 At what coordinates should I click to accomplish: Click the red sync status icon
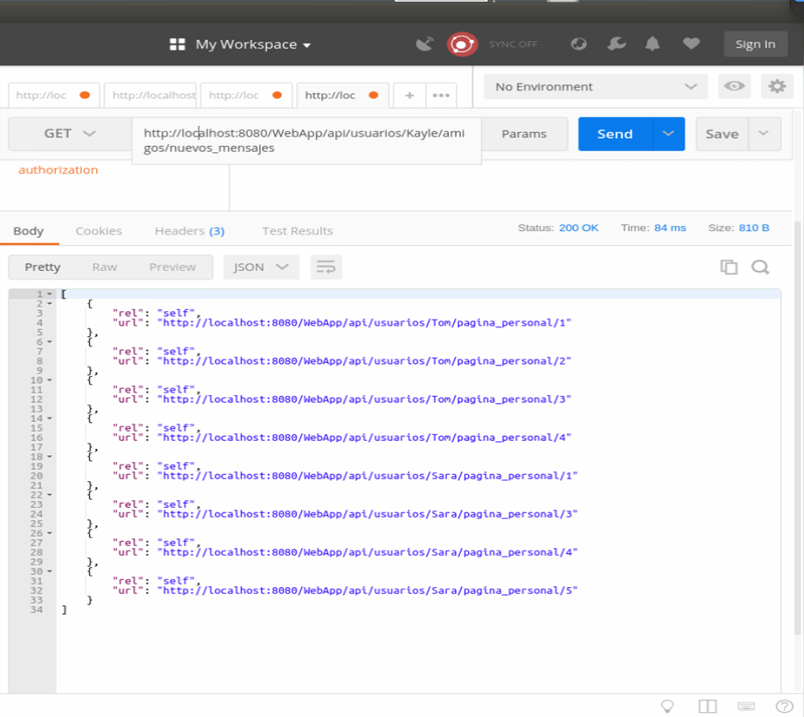(462, 44)
